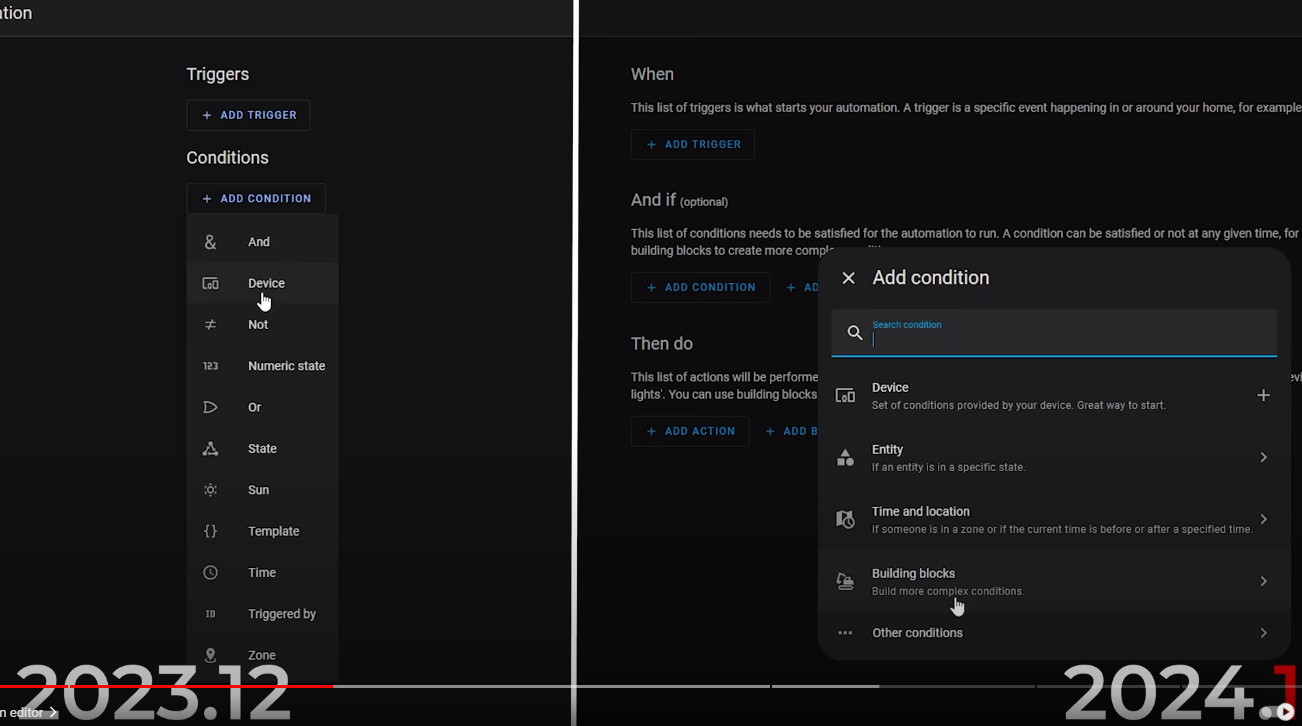Add Device condition with plus icon
This screenshot has width=1302, height=726.
1263,395
